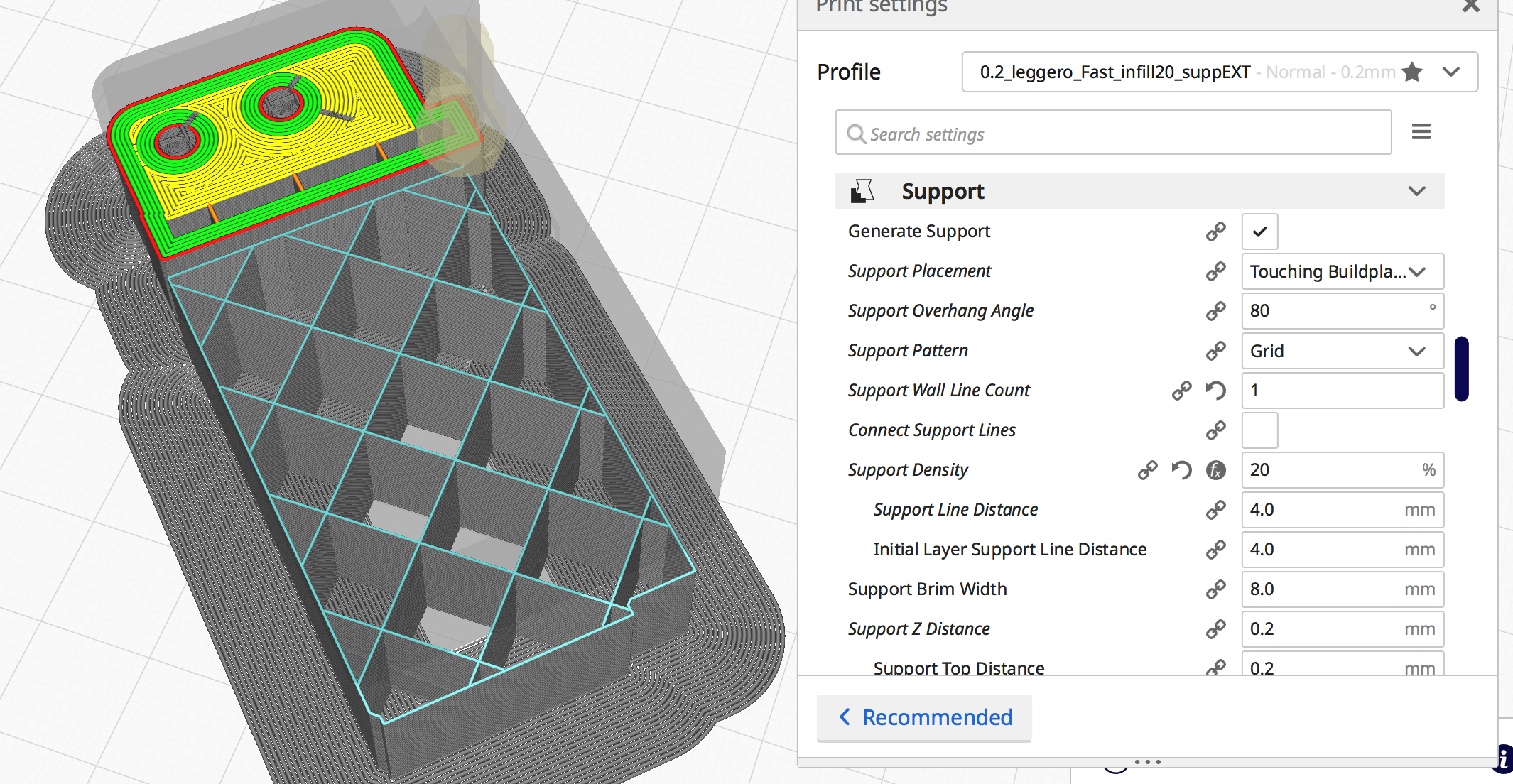The width and height of the screenshot is (1513, 784).
Task: Reset Support Wall Line Count value
Action: point(1215,391)
